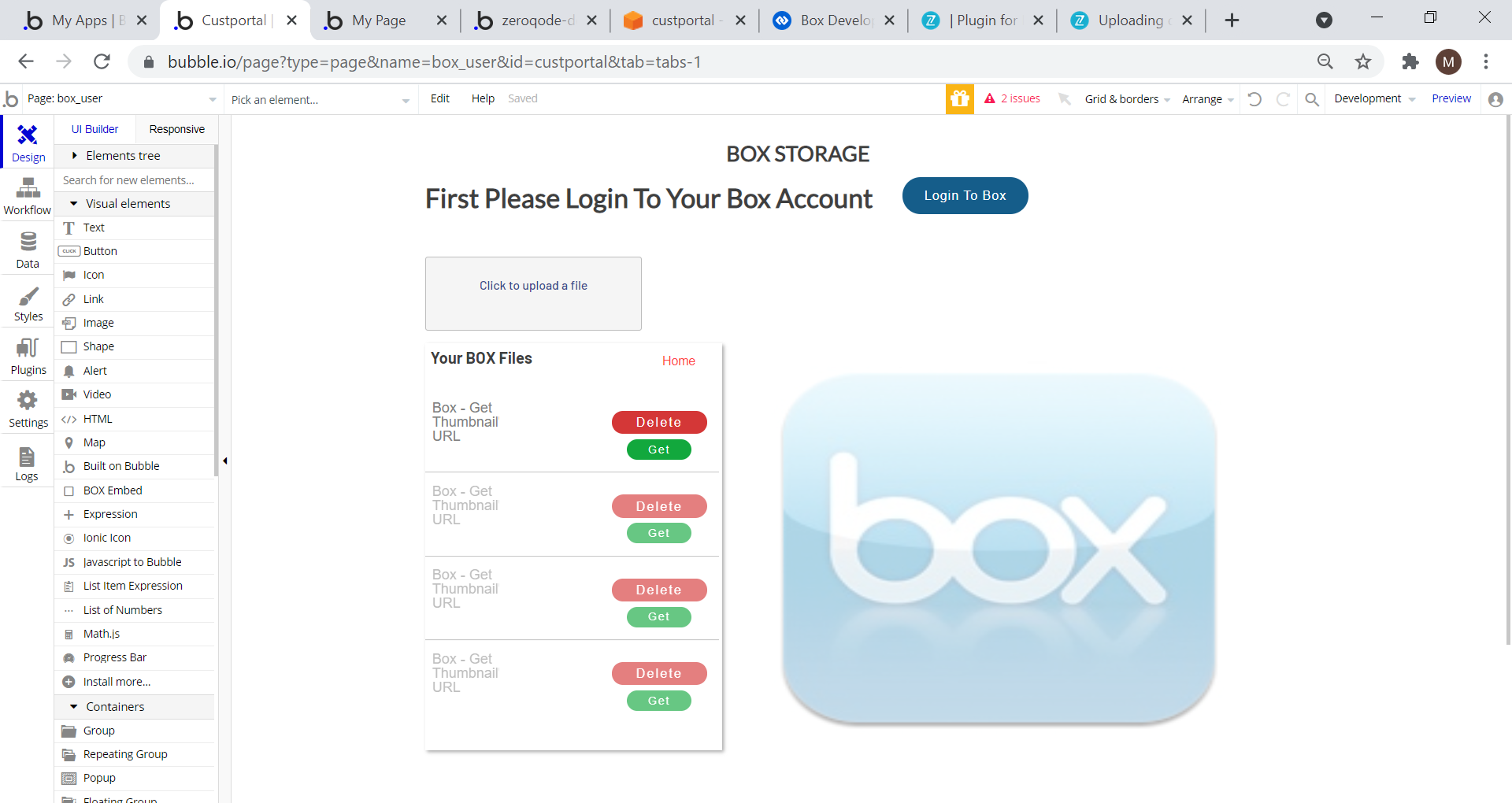Go back in browser history
Image resolution: width=1512 pixels, height=803 pixels.
point(26,61)
